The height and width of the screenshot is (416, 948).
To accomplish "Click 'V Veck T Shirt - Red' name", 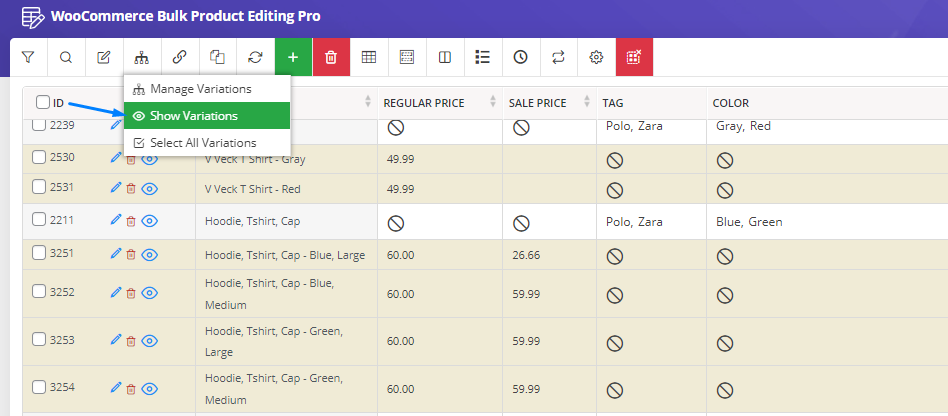I will point(253,189).
